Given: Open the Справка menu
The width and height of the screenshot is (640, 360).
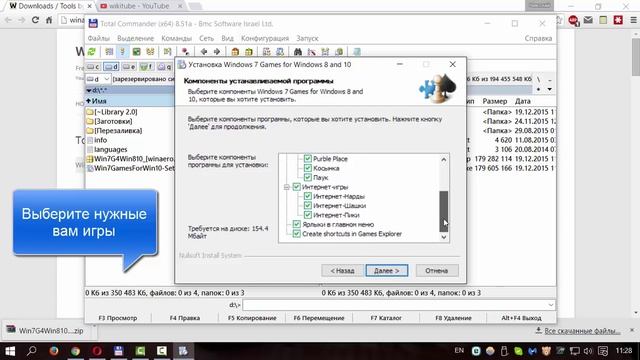Looking at the screenshot, I should click(x=538, y=38).
